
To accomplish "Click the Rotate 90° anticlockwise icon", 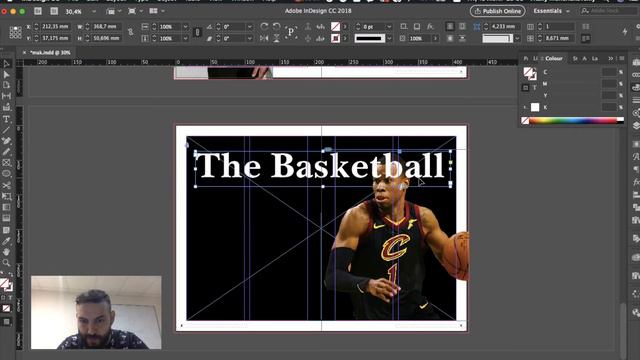I will pyautogui.click(x=276, y=27).
